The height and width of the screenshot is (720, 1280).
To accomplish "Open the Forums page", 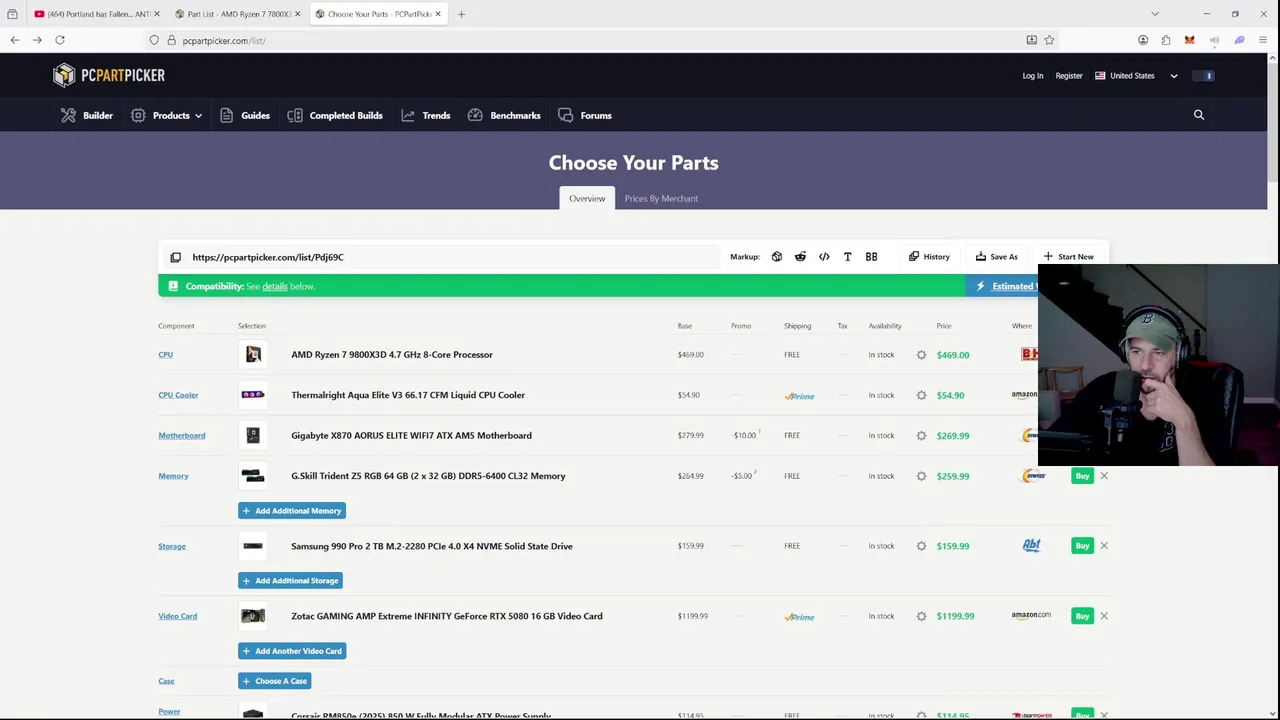I will coord(585,115).
